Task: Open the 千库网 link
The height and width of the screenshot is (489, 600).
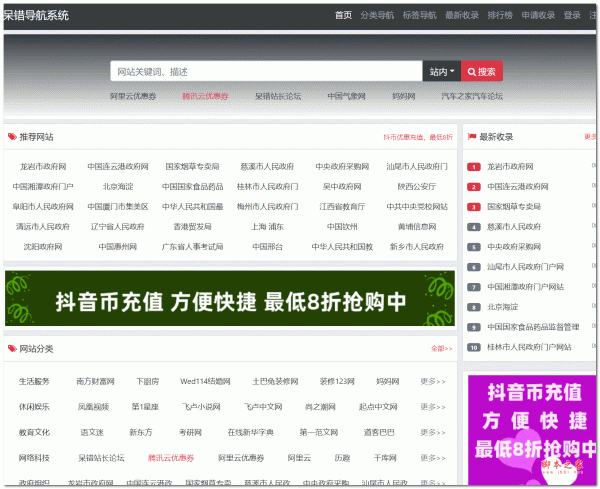Action: [x=385, y=458]
